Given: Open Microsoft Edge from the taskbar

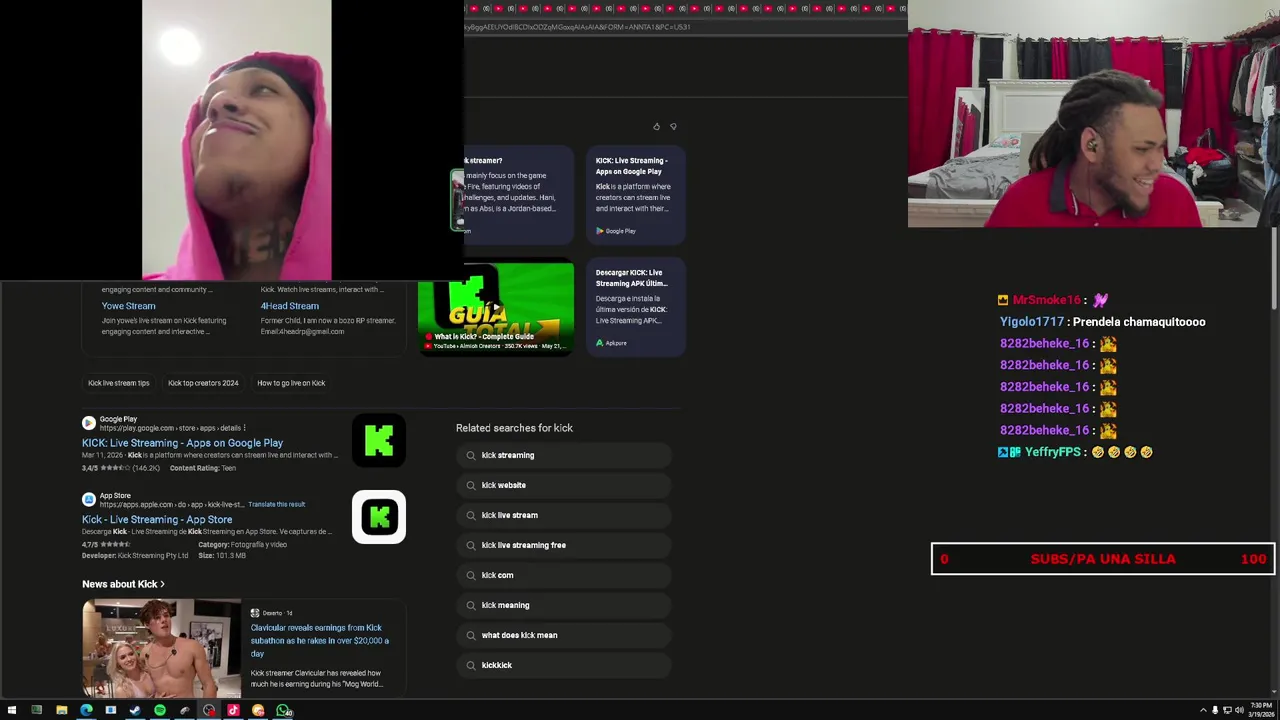Looking at the screenshot, I should (86, 710).
